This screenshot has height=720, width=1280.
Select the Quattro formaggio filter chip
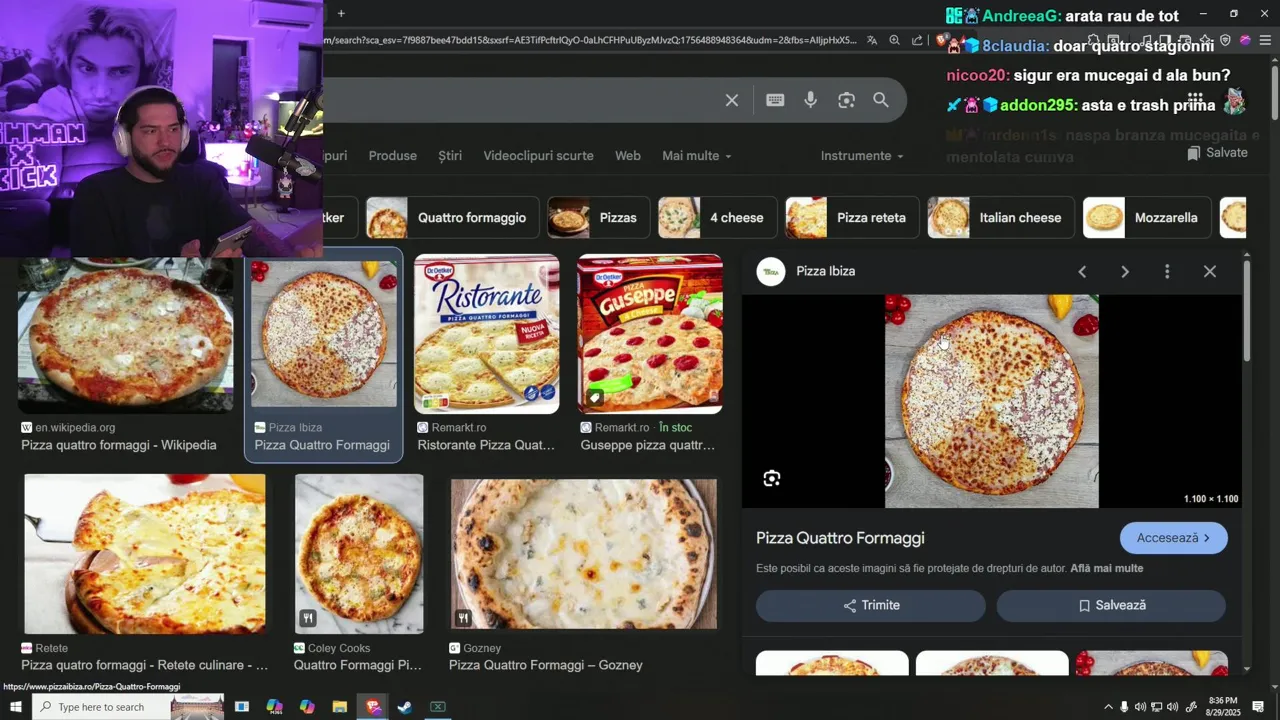pos(453,218)
